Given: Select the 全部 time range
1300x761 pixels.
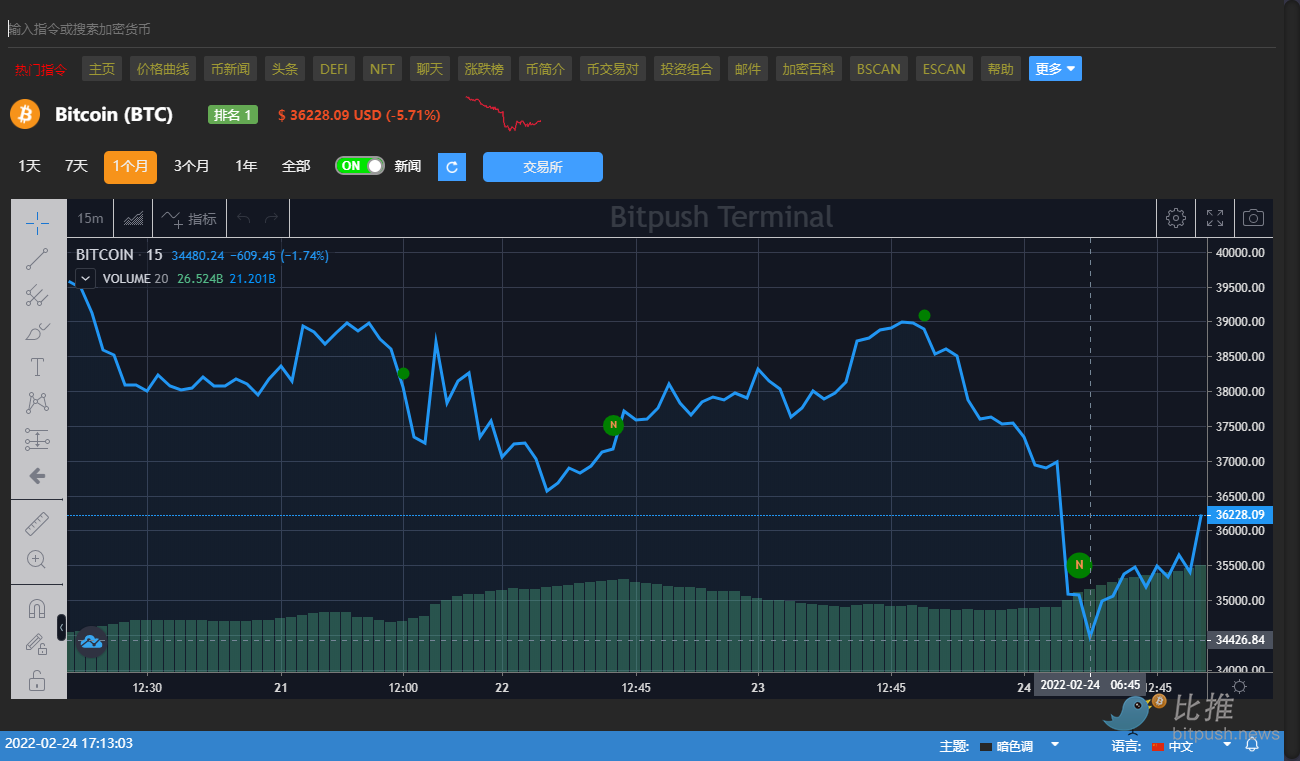Looking at the screenshot, I should point(296,166).
